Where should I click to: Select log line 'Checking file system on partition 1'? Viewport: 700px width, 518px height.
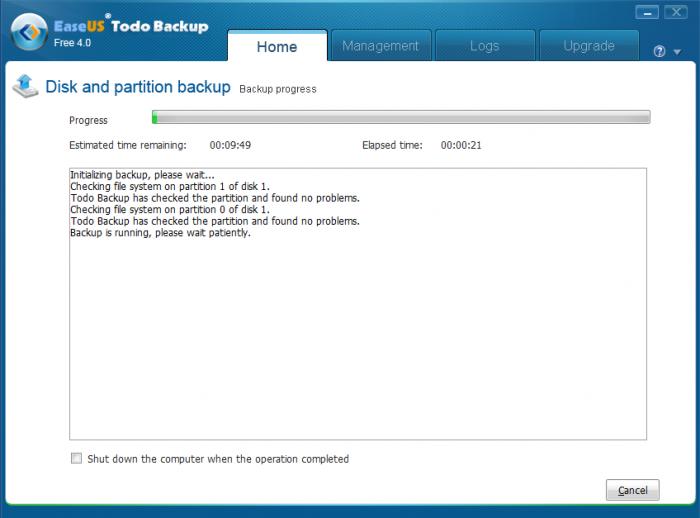[170, 186]
